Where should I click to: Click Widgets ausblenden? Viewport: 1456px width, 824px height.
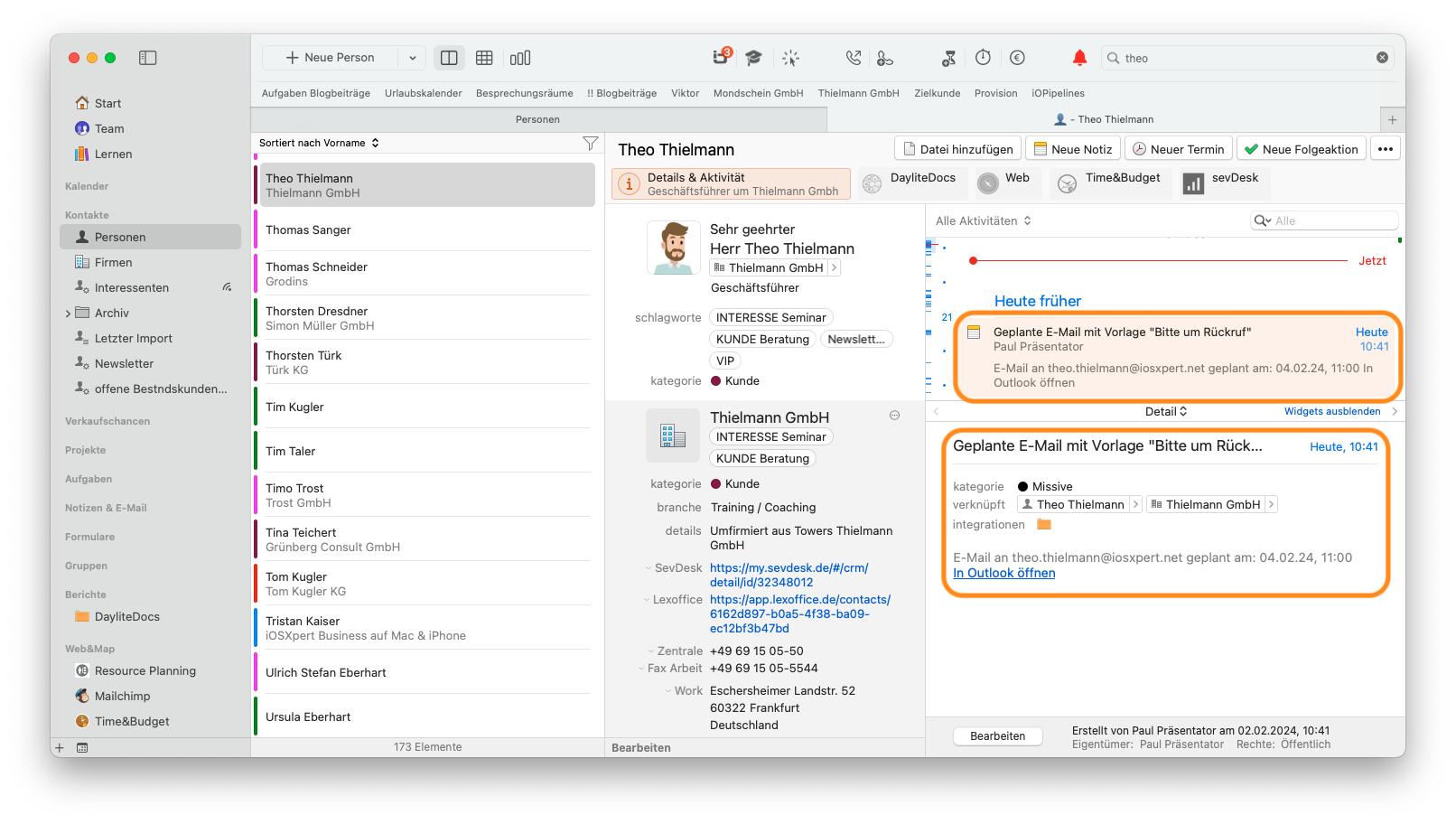[1332, 411]
